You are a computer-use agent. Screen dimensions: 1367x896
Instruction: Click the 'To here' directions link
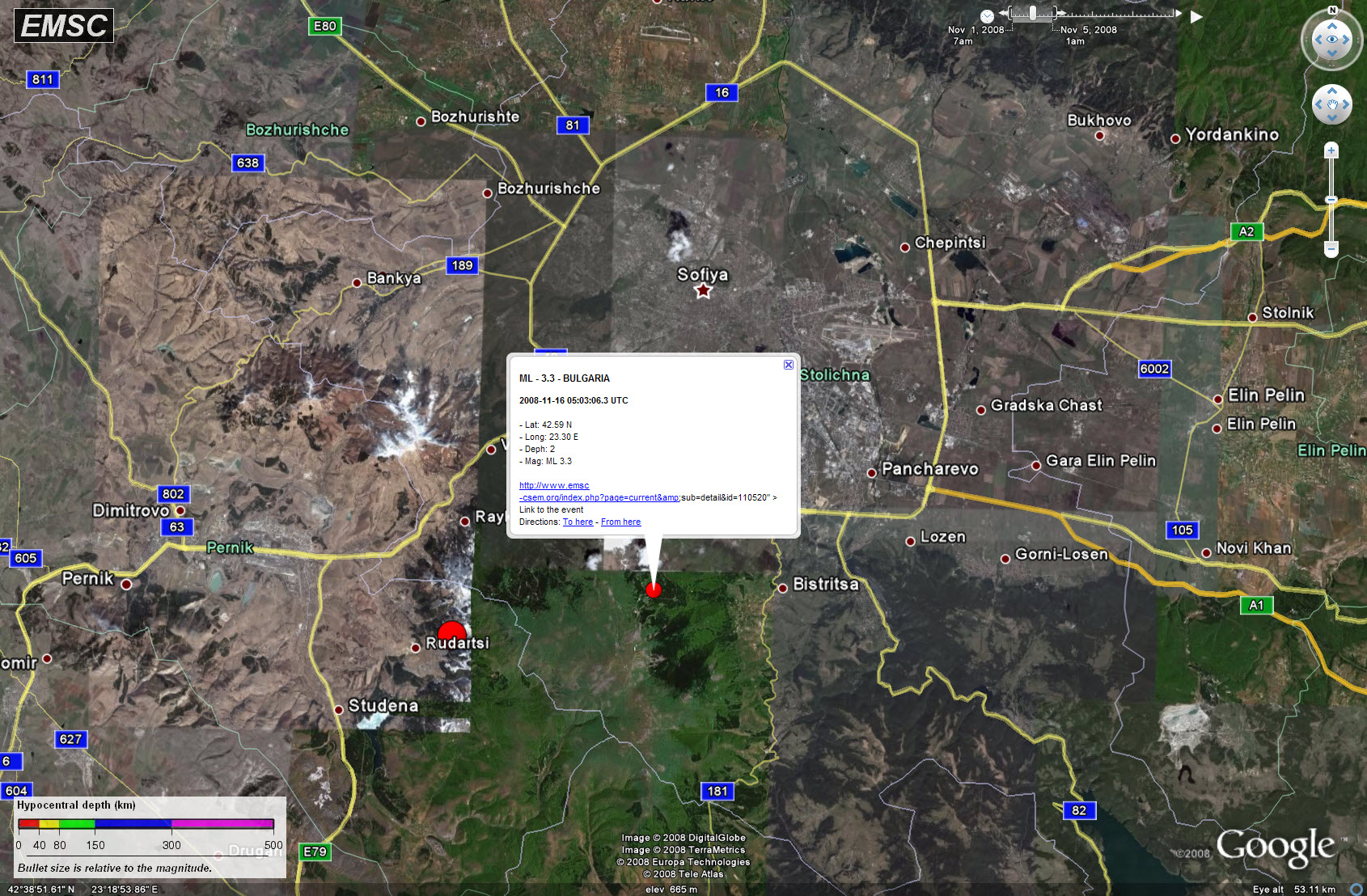click(x=578, y=522)
